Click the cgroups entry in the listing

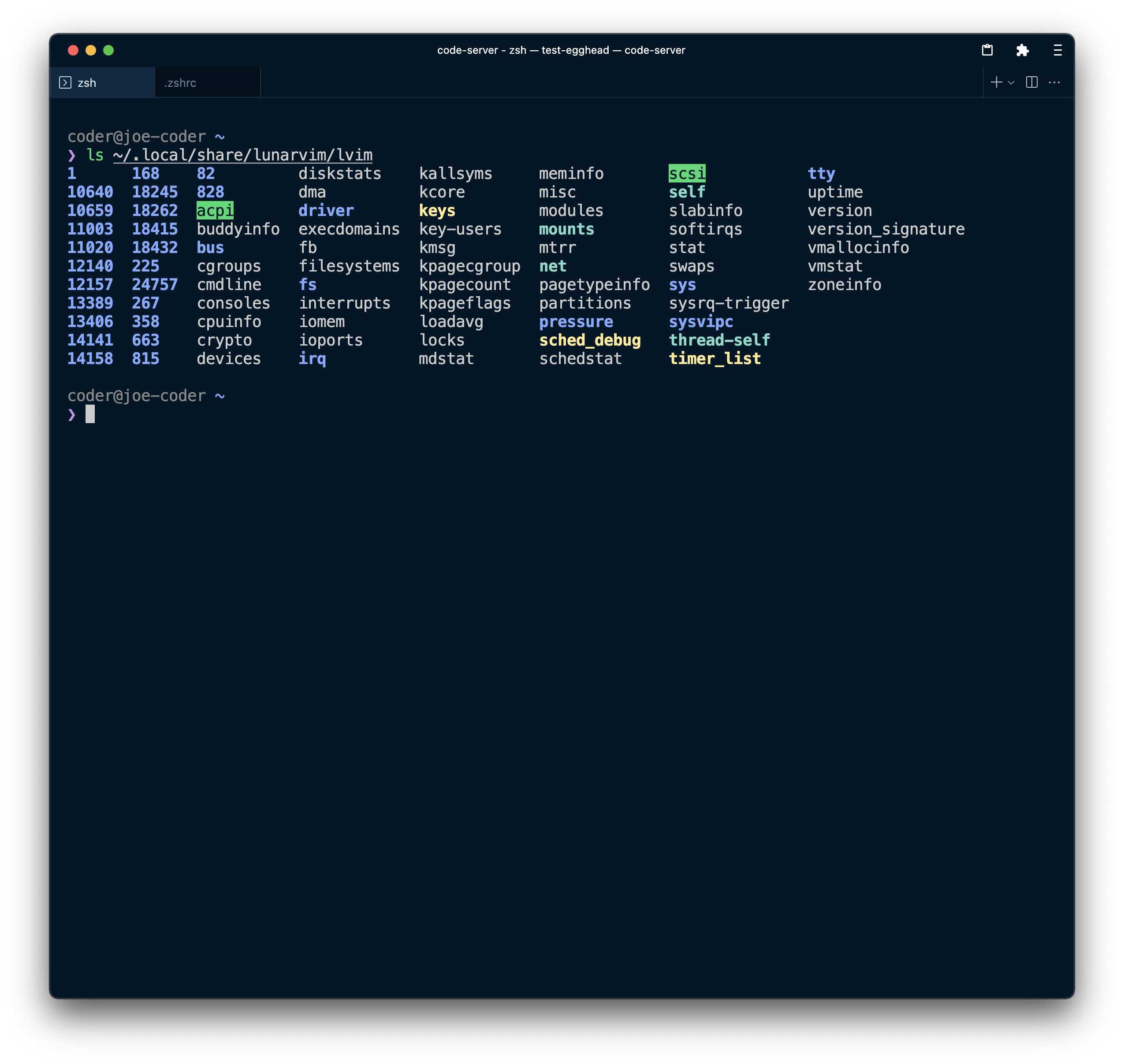(x=229, y=266)
